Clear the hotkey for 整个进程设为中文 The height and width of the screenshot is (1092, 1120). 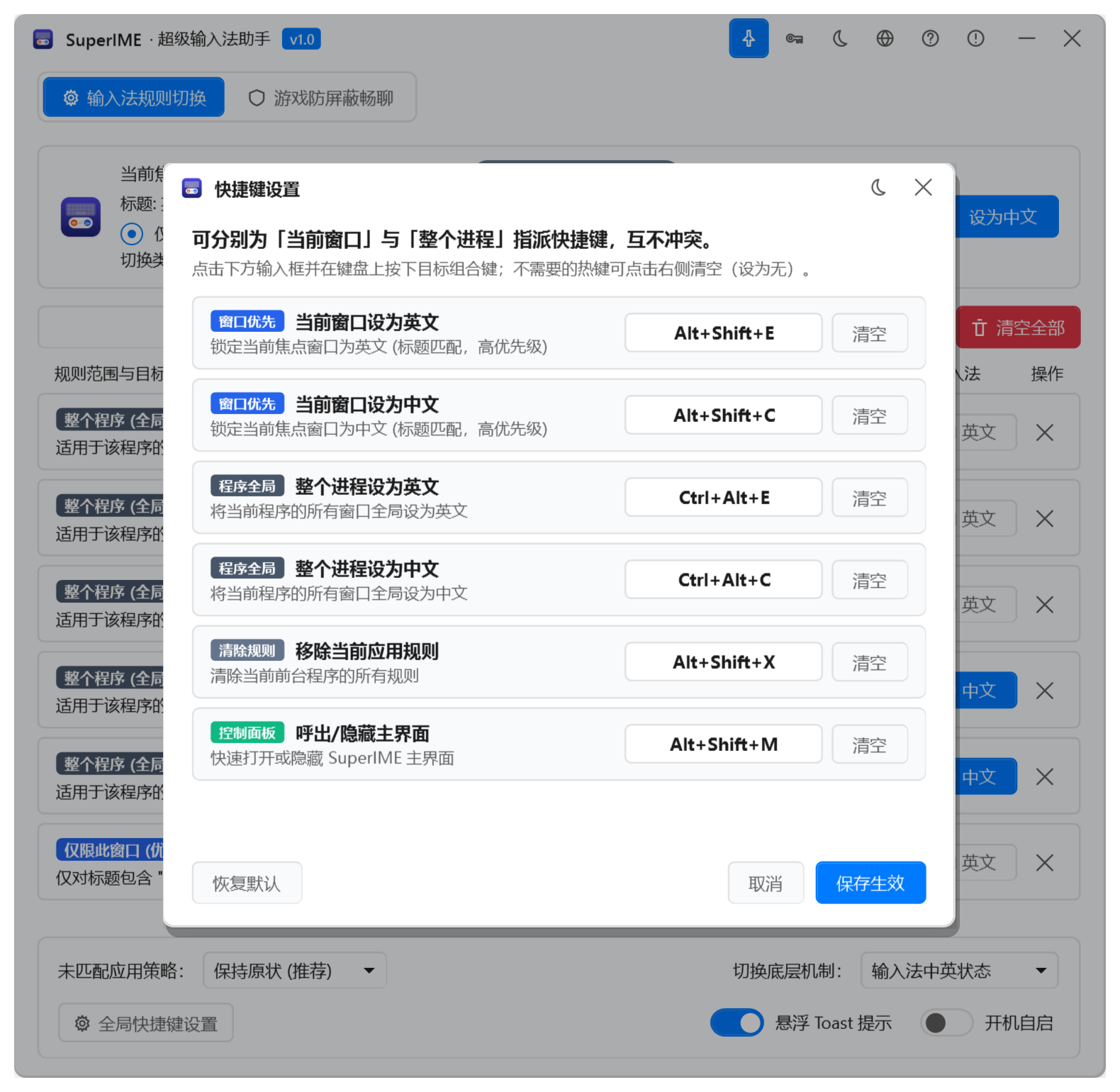click(x=870, y=579)
